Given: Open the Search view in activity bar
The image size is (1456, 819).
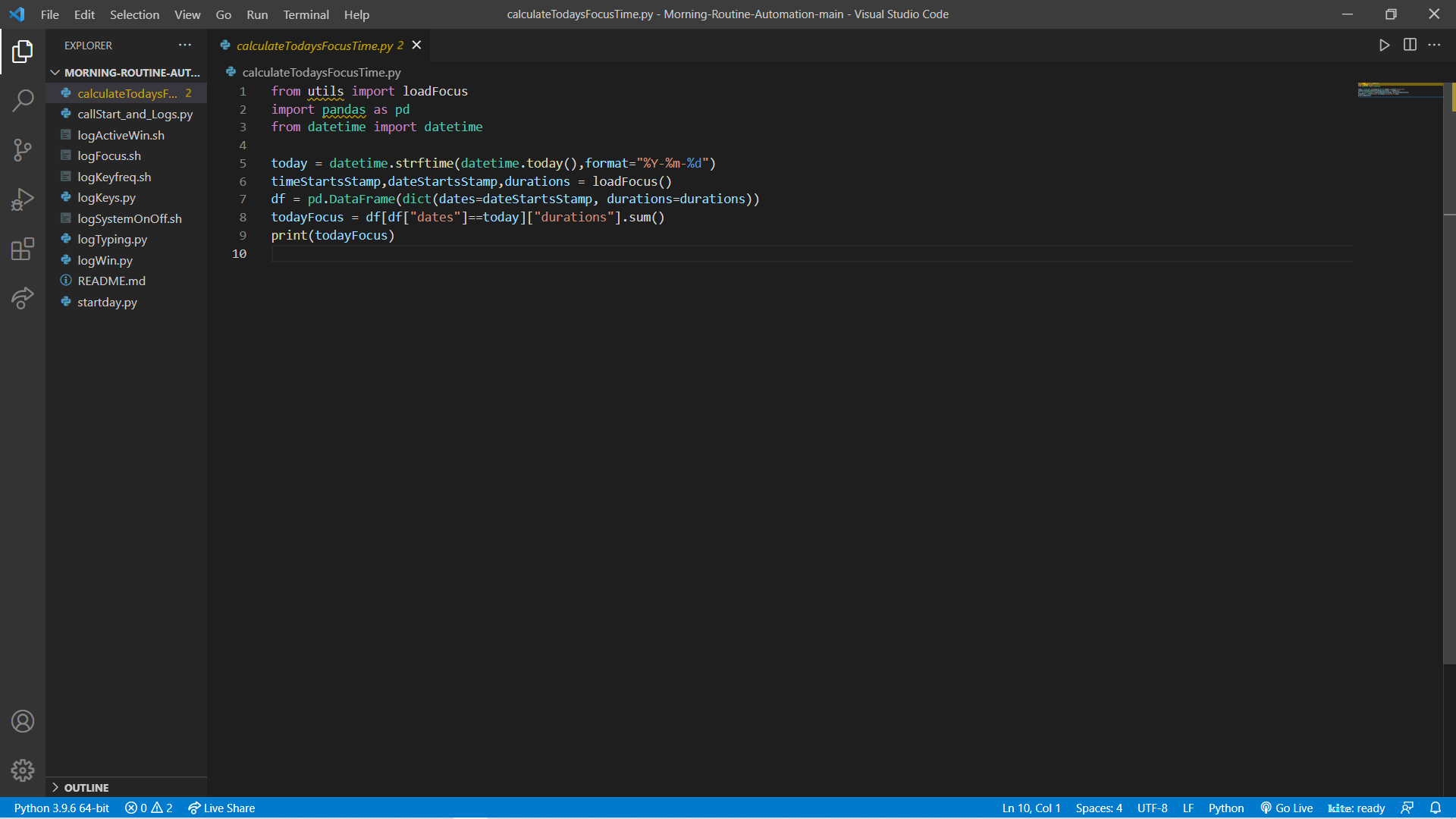Looking at the screenshot, I should 23,100.
